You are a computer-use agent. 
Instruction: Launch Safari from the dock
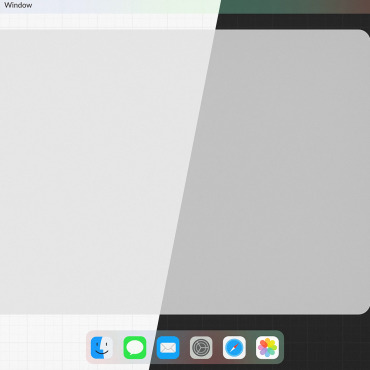[234, 348]
